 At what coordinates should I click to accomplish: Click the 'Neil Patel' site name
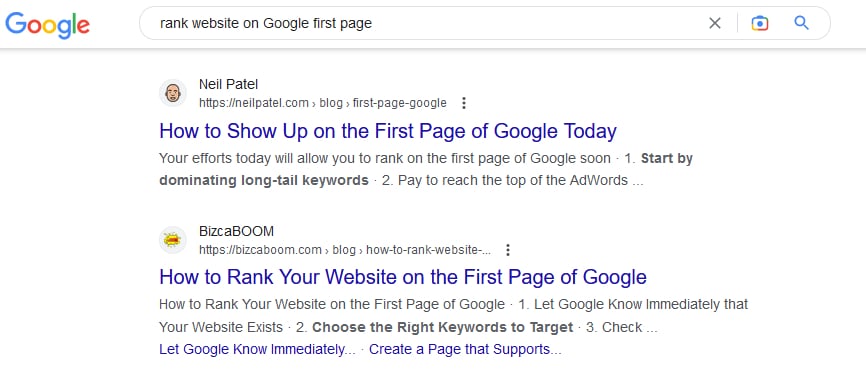[x=228, y=84]
